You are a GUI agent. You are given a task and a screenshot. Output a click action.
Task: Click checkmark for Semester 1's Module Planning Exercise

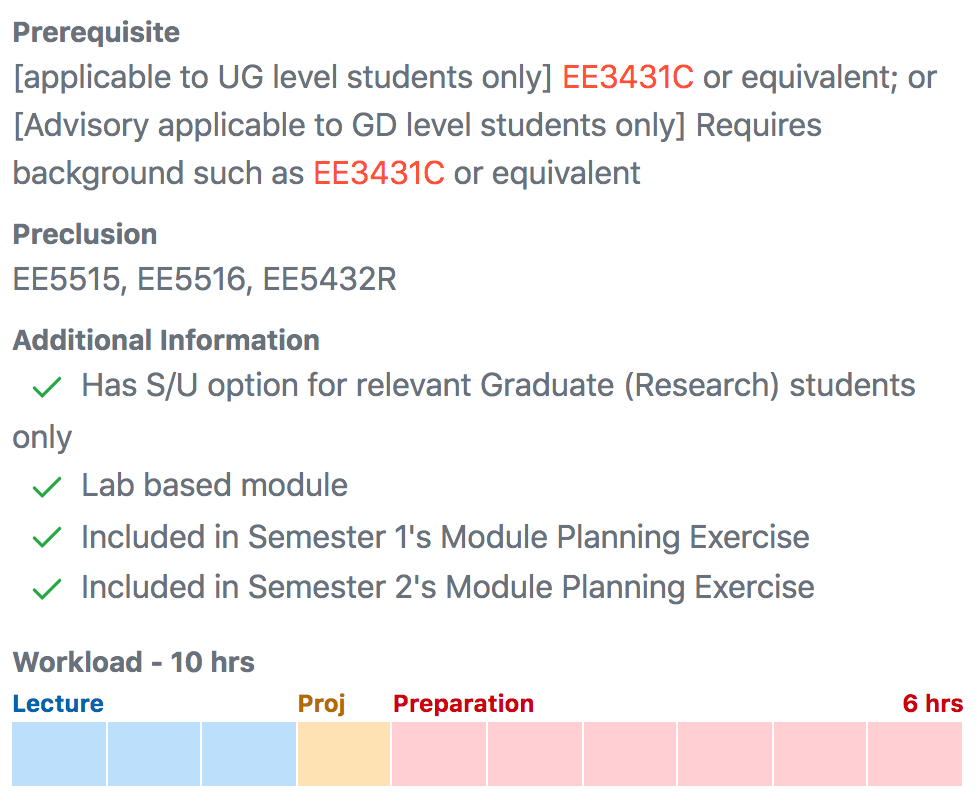pyautogui.click(x=47, y=538)
